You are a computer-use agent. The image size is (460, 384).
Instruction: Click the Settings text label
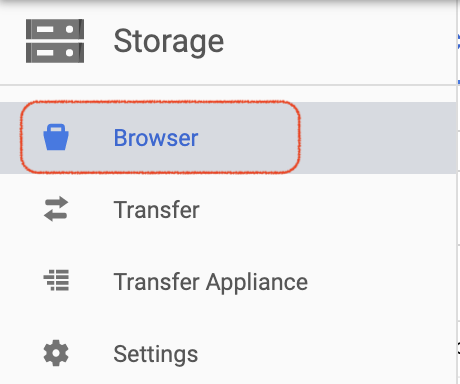point(156,354)
